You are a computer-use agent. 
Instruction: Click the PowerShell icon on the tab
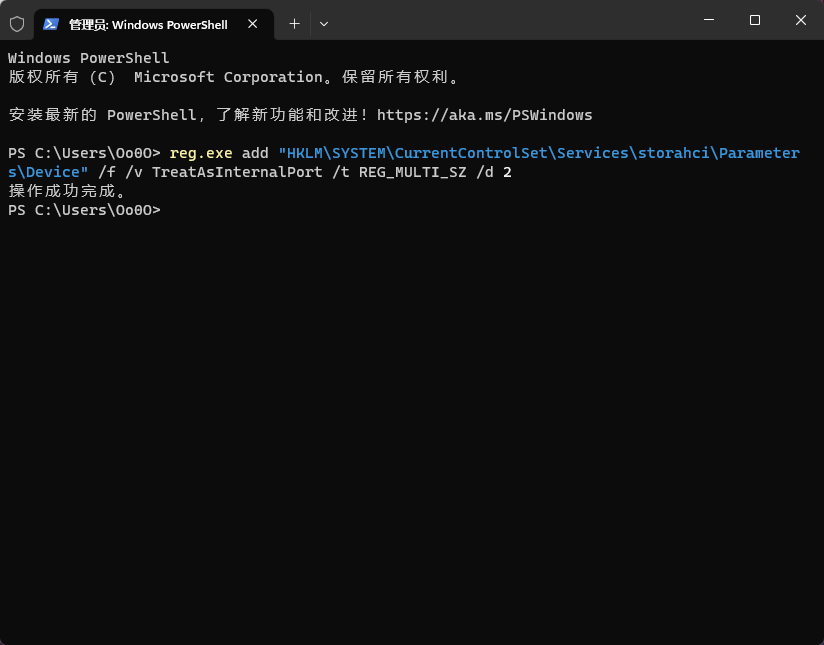pyautogui.click(x=51, y=23)
